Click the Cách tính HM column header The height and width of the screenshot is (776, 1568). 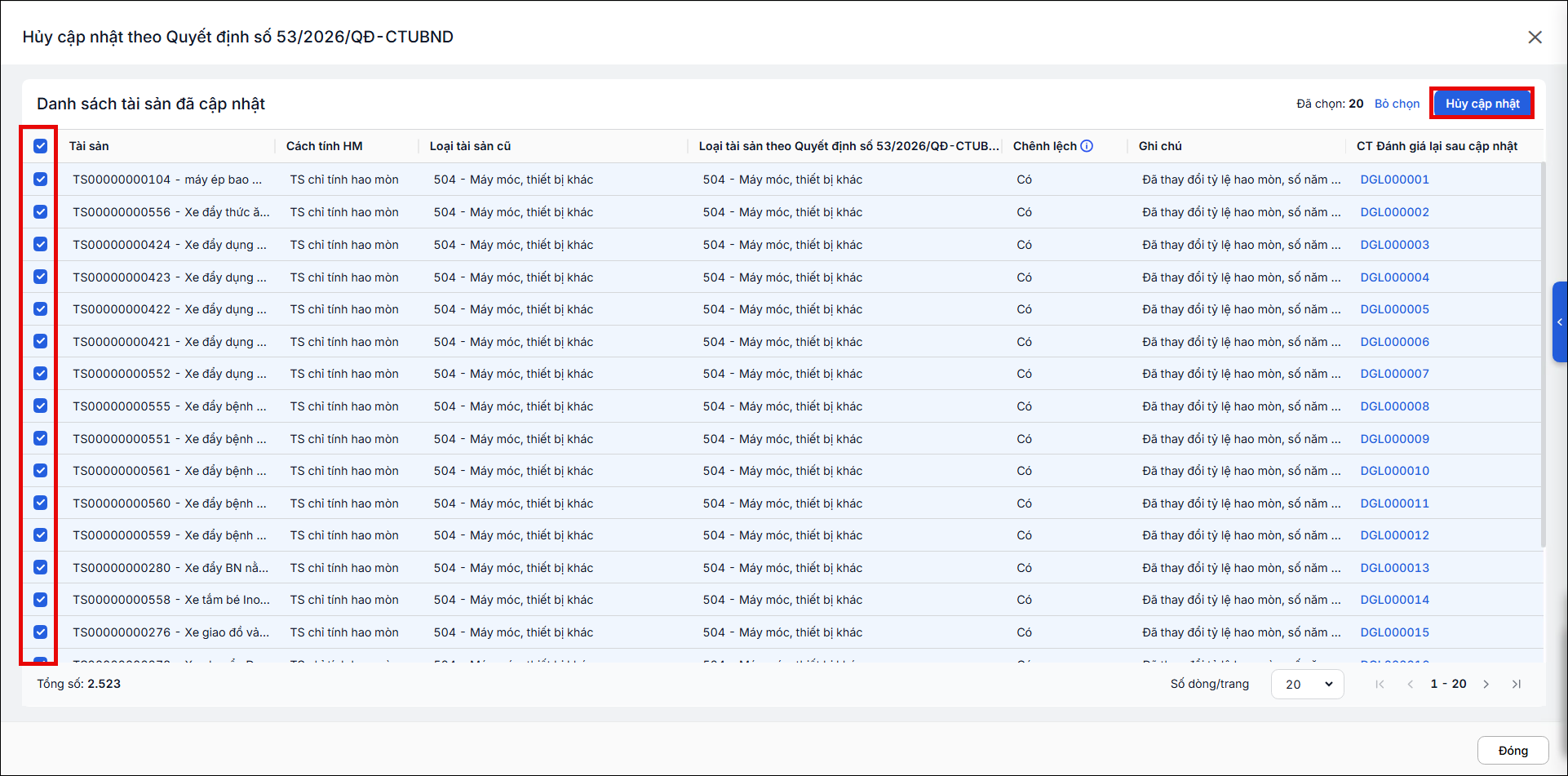click(324, 146)
